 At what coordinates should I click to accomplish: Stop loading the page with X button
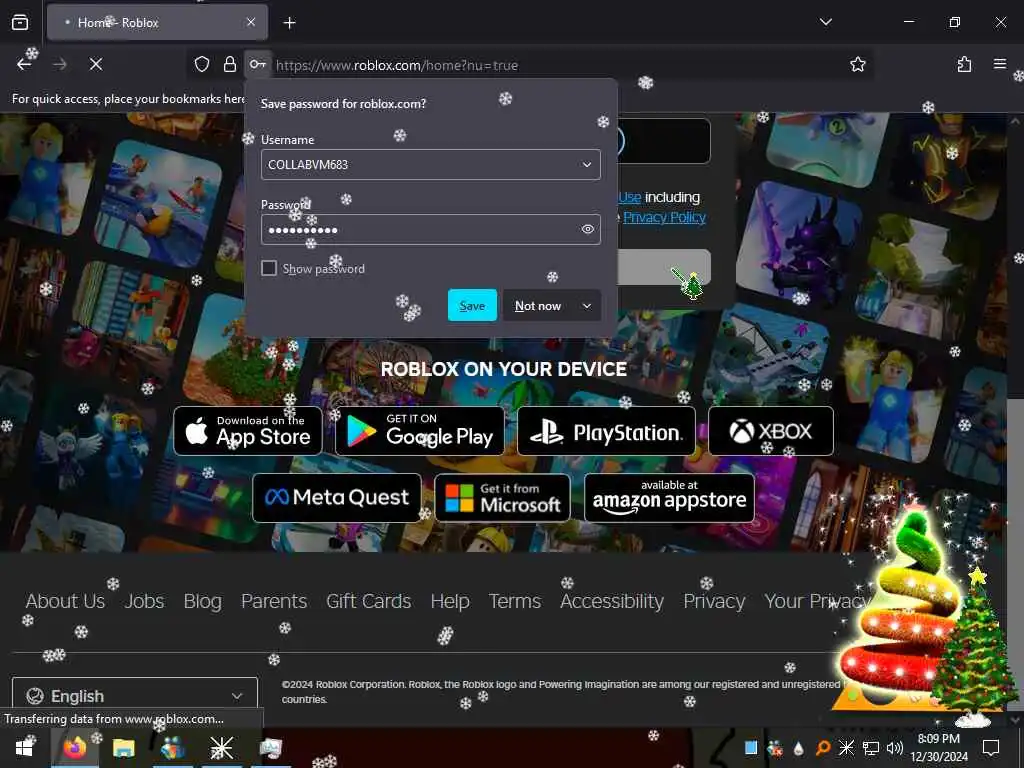[x=96, y=64]
